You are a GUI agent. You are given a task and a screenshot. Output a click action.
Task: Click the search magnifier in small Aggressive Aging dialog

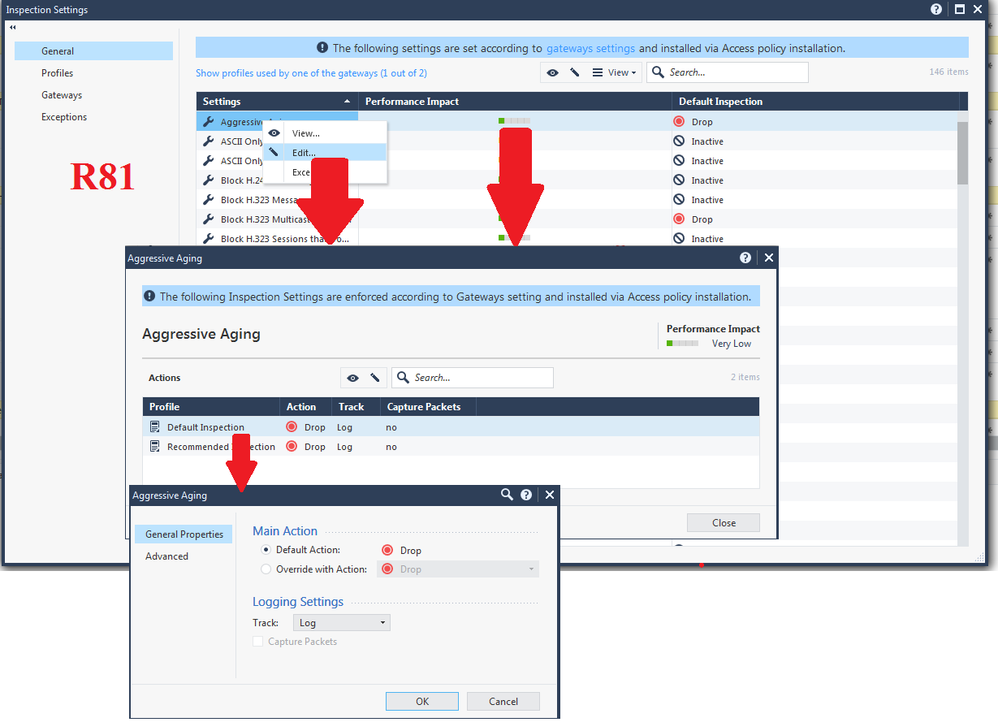coord(507,495)
